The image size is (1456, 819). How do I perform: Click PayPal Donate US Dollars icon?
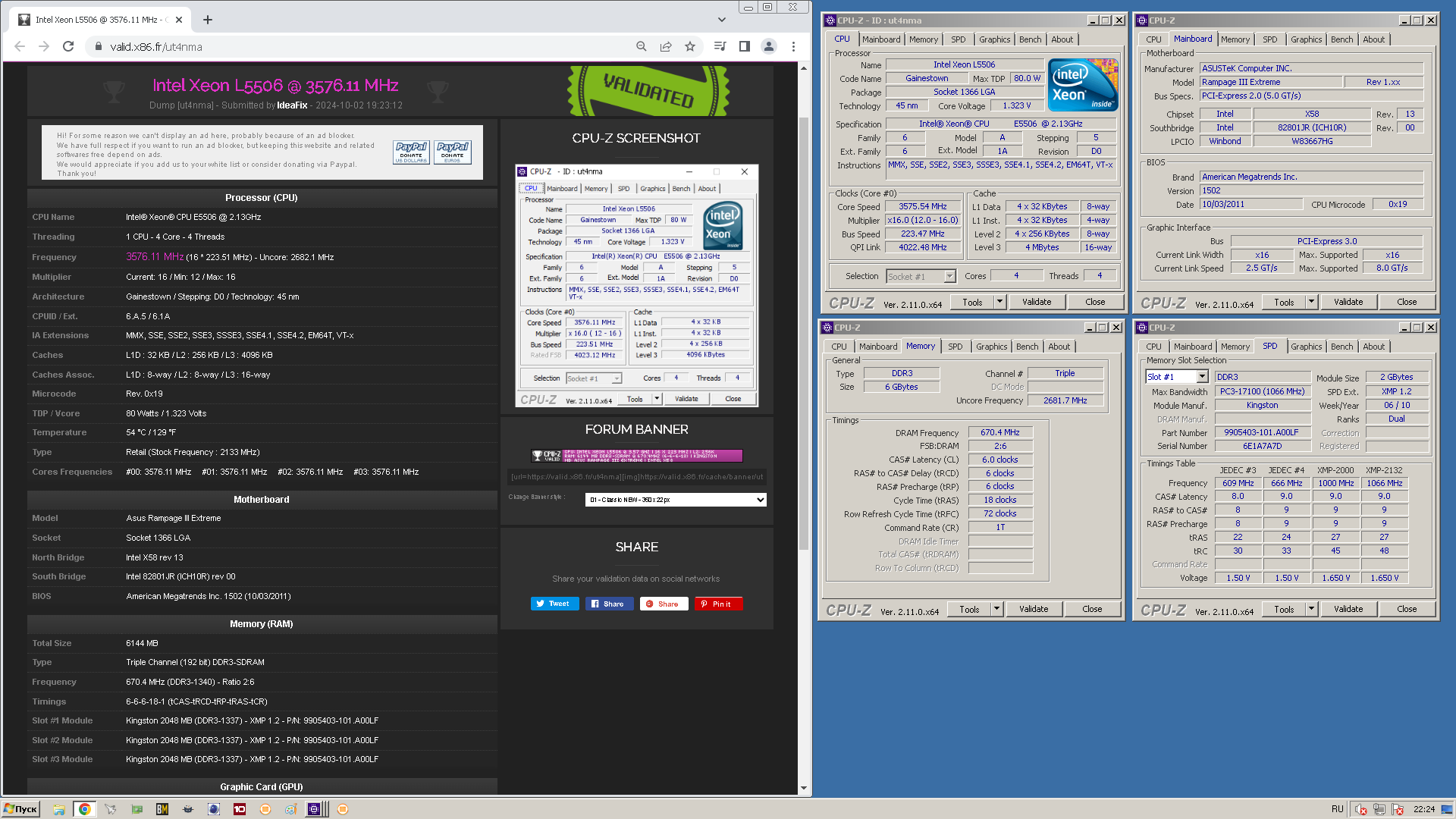click(412, 152)
